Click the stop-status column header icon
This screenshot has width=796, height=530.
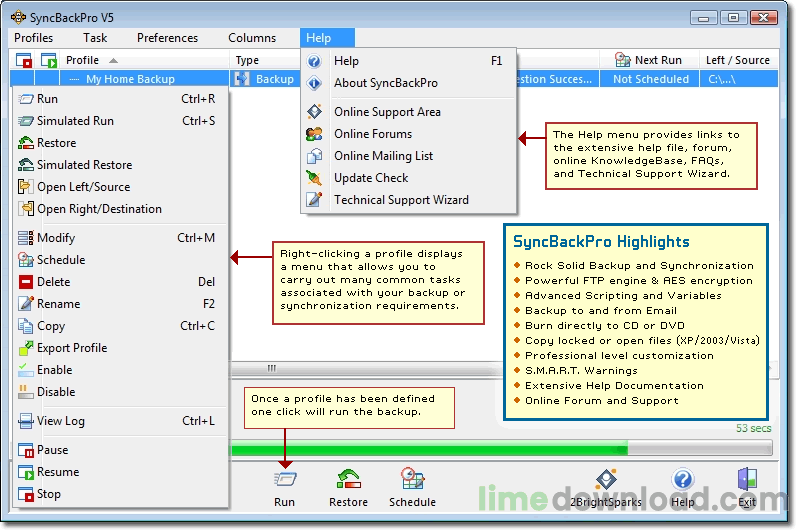click(23, 60)
